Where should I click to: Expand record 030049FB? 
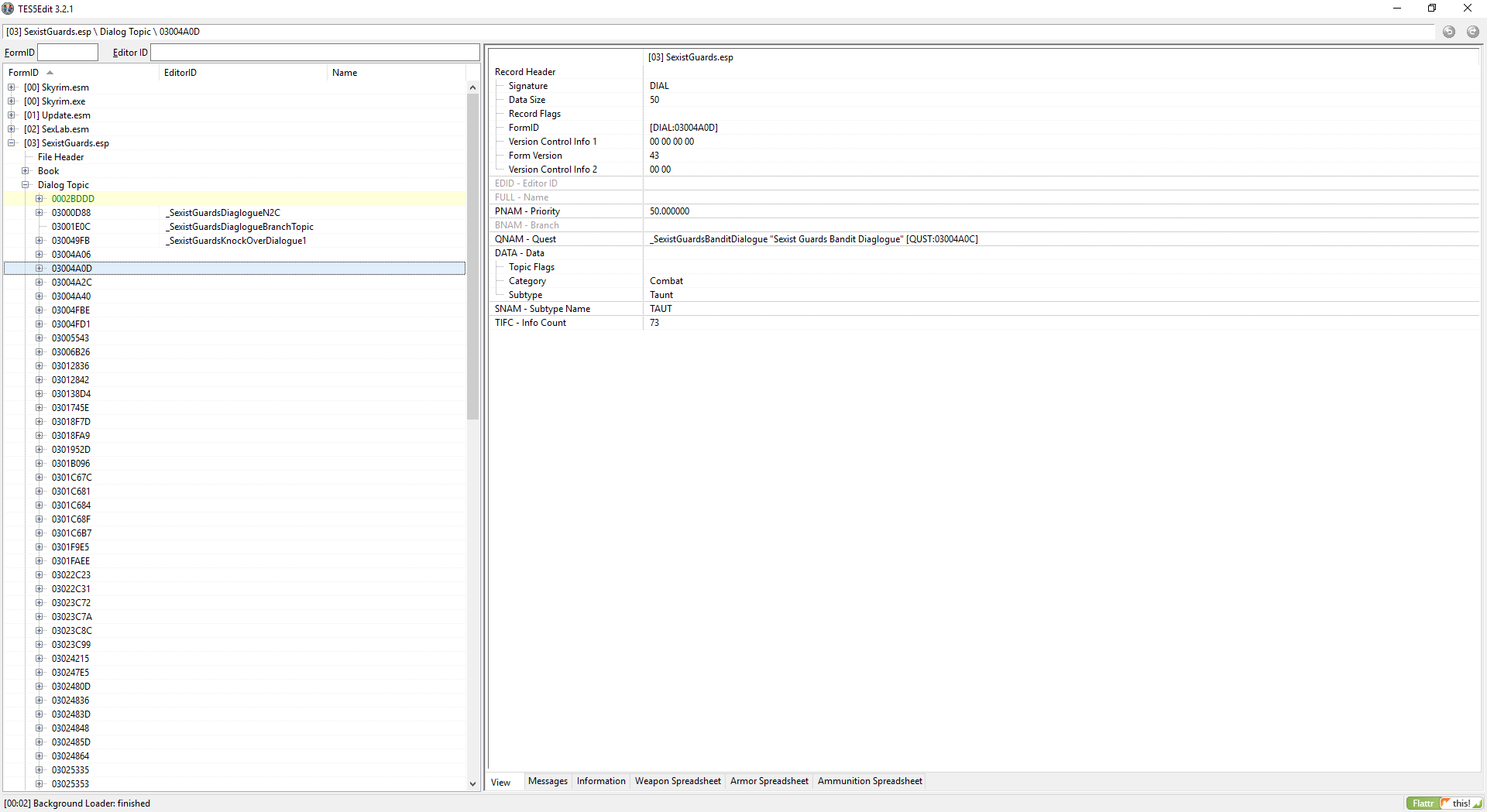click(39, 241)
